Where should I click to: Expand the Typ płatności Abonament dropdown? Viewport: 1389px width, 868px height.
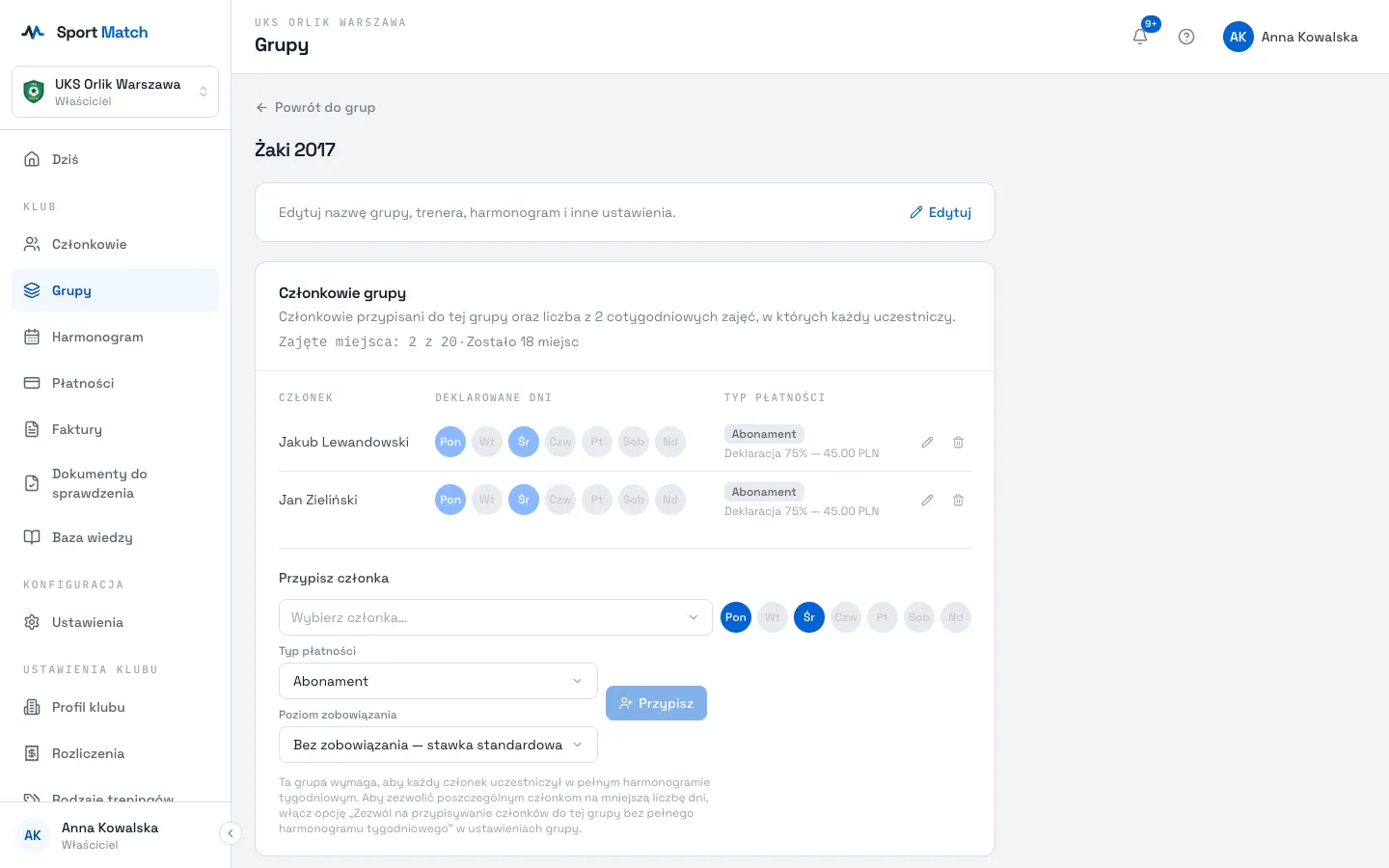pos(438,681)
